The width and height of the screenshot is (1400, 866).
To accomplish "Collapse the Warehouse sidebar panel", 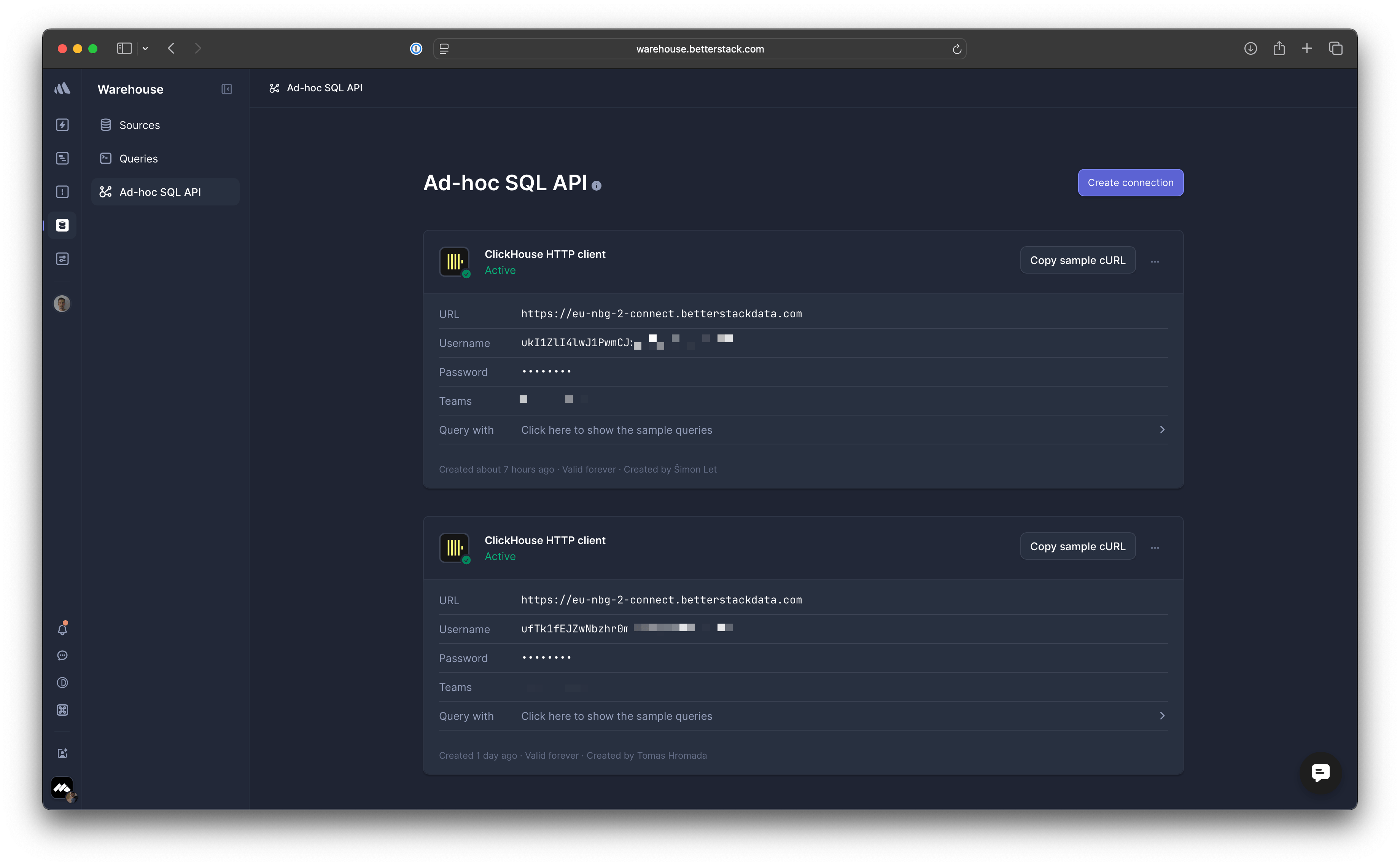I will pos(227,89).
